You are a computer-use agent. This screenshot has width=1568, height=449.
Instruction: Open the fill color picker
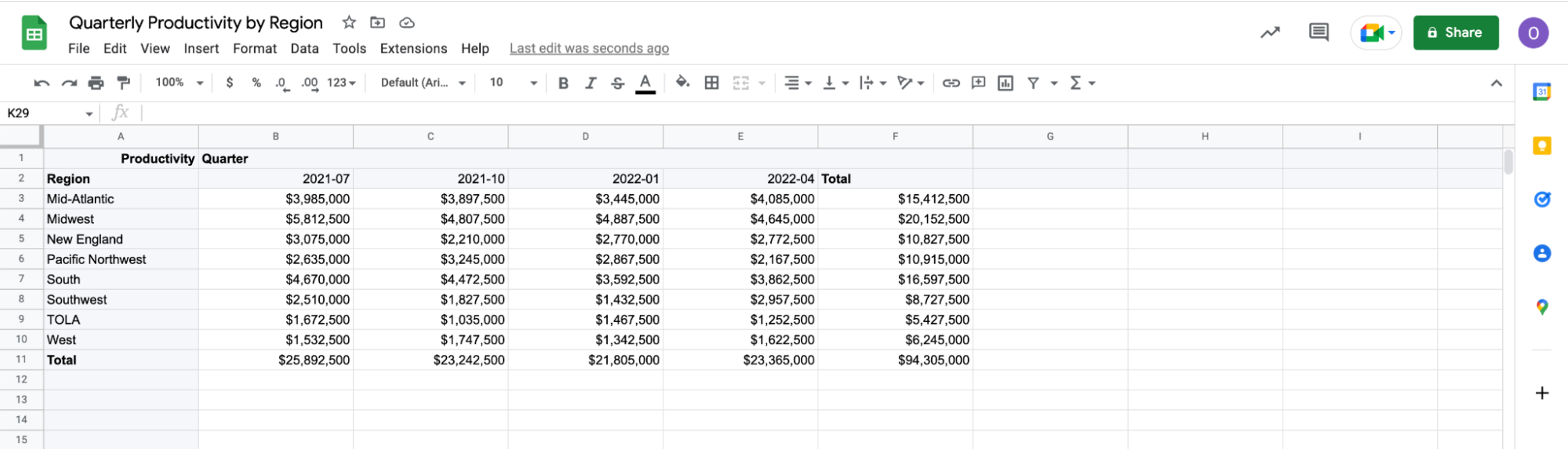pos(683,82)
